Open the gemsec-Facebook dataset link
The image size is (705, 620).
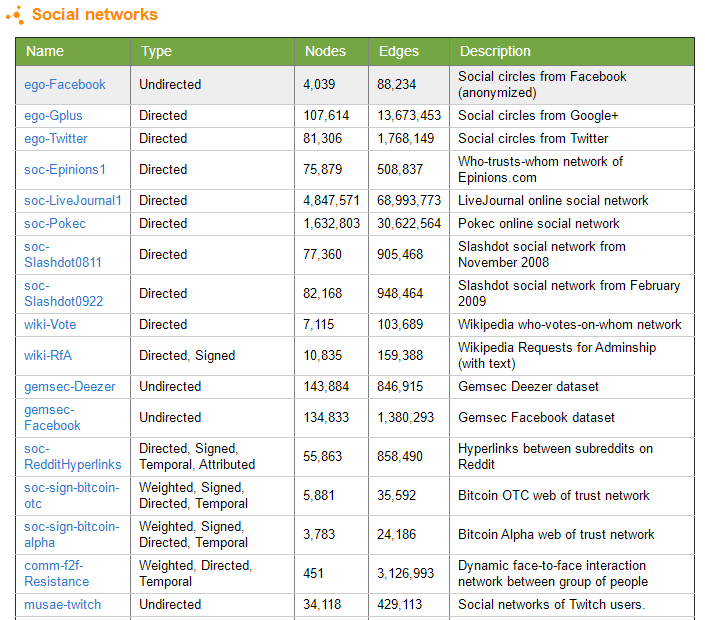pos(52,418)
